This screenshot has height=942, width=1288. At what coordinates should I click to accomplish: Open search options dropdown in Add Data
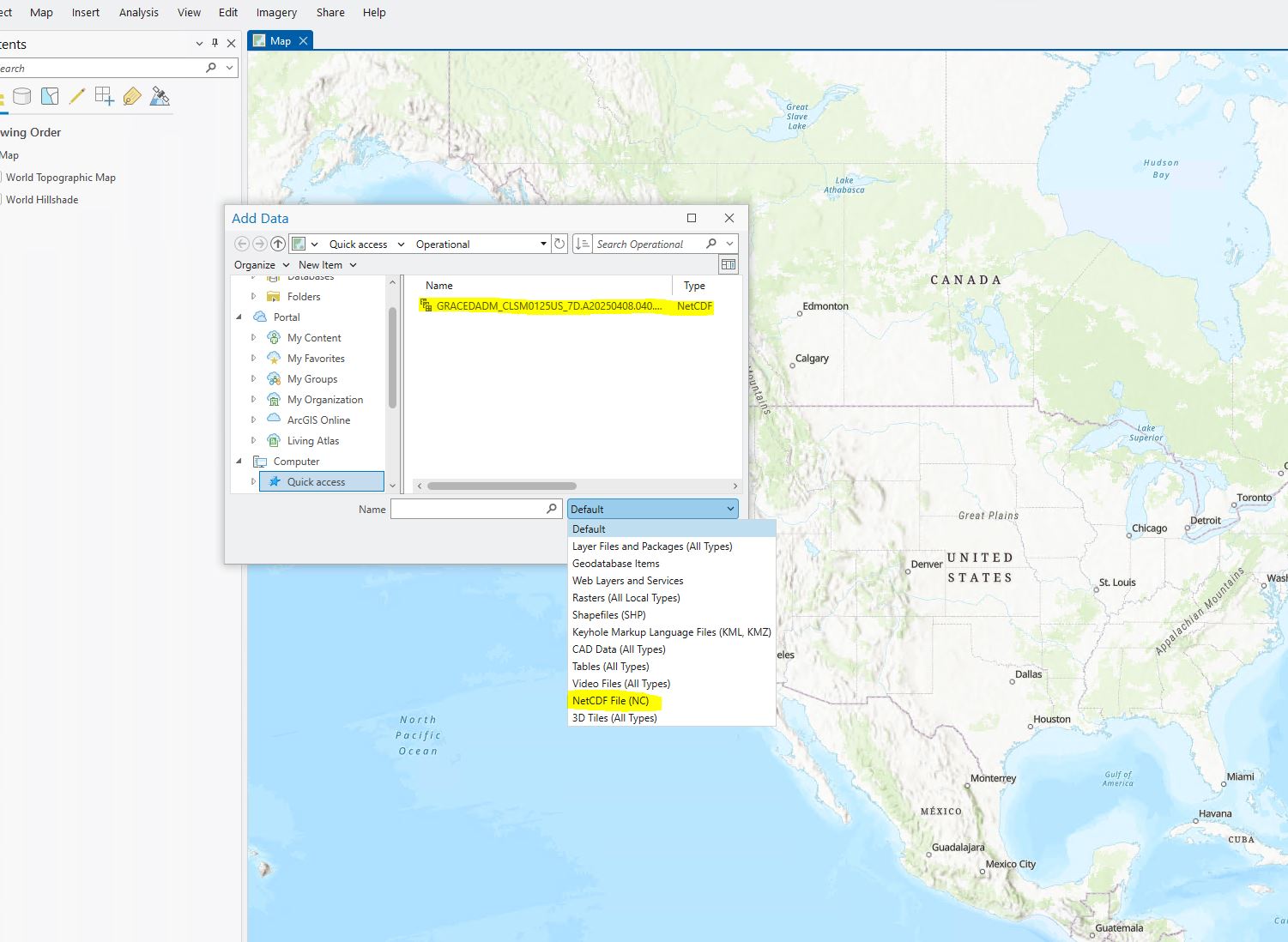coord(729,244)
